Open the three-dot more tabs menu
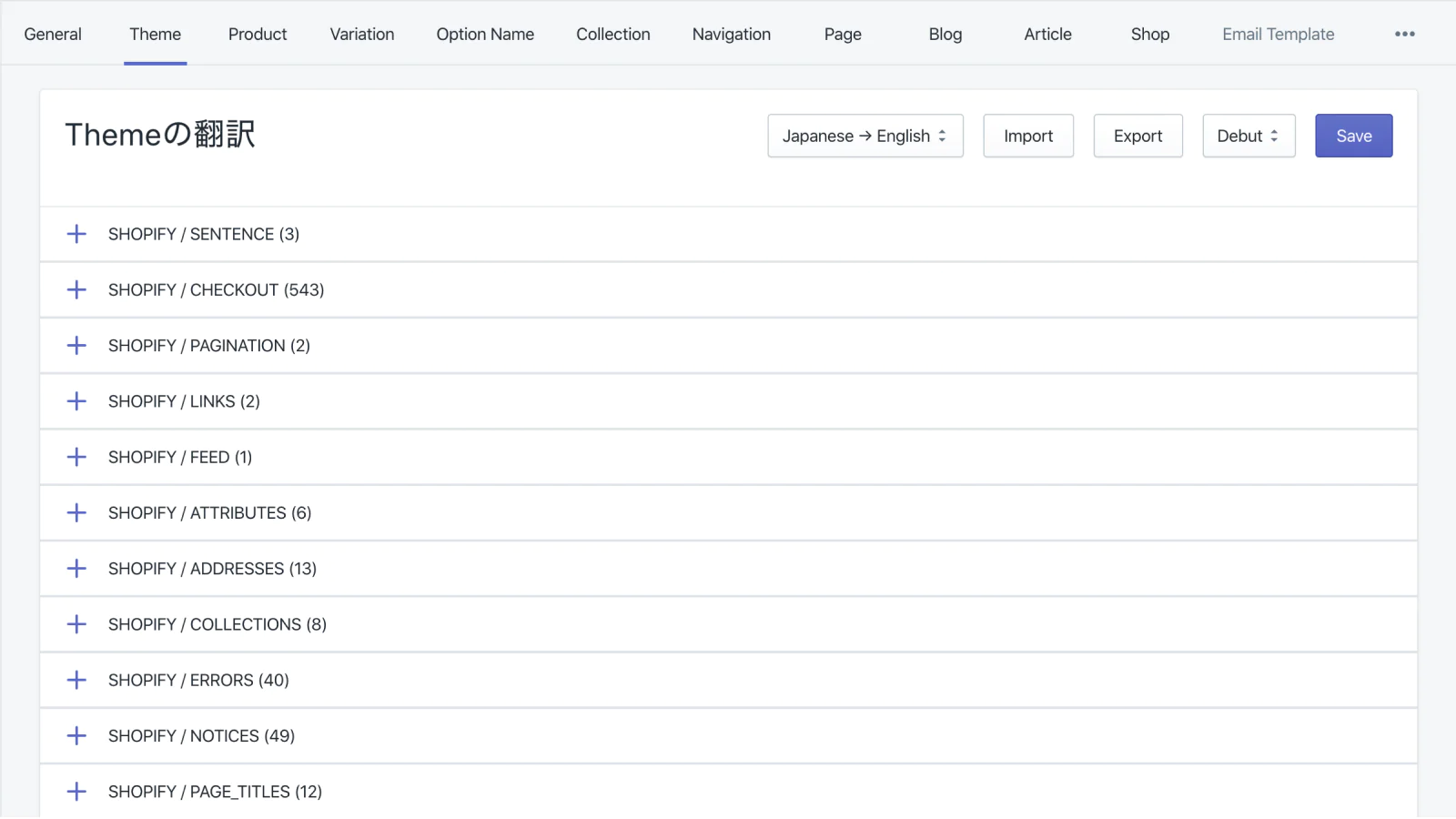The height and width of the screenshot is (819, 1456). 1404,35
